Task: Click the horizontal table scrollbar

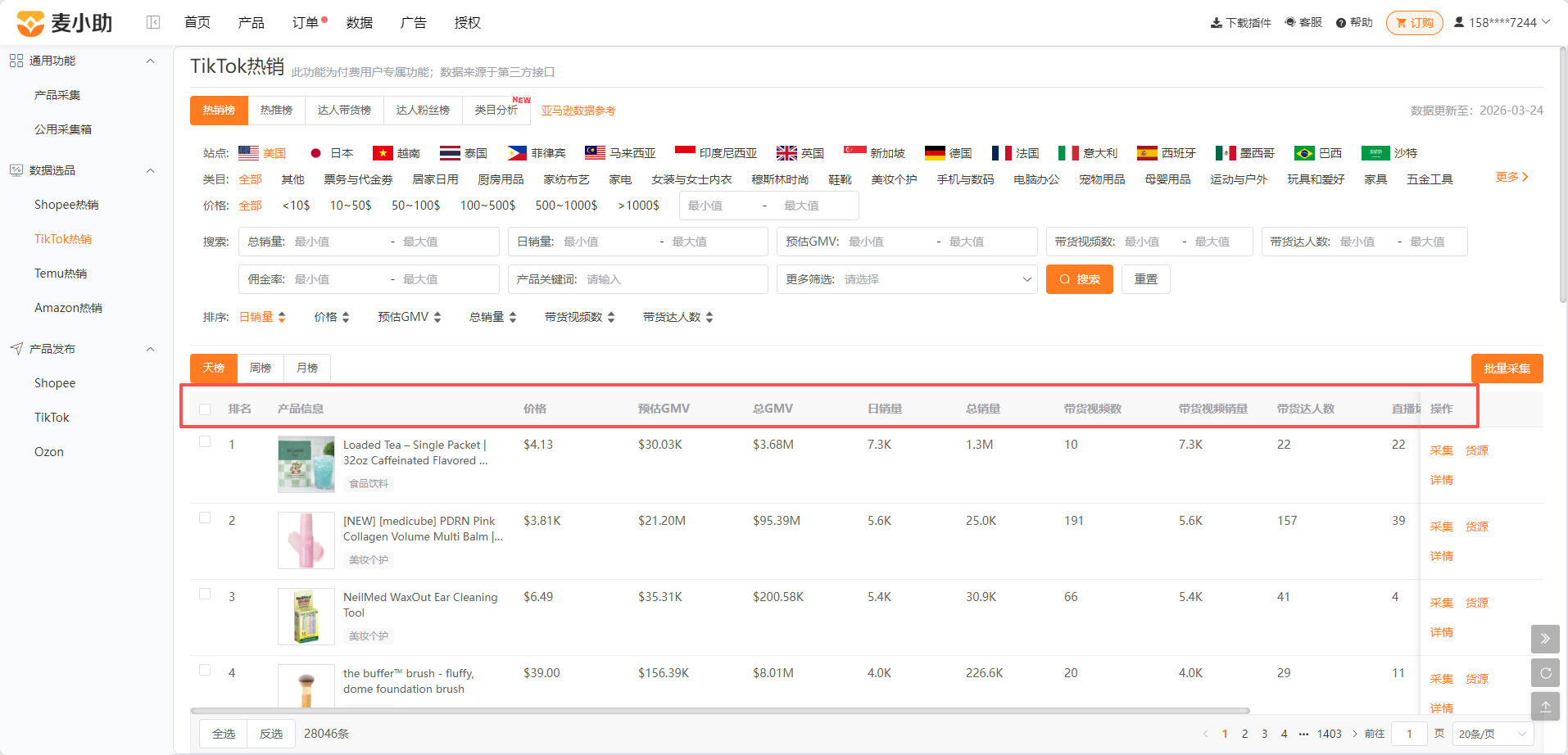Action: pyautogui.click(x=720, y=711)
